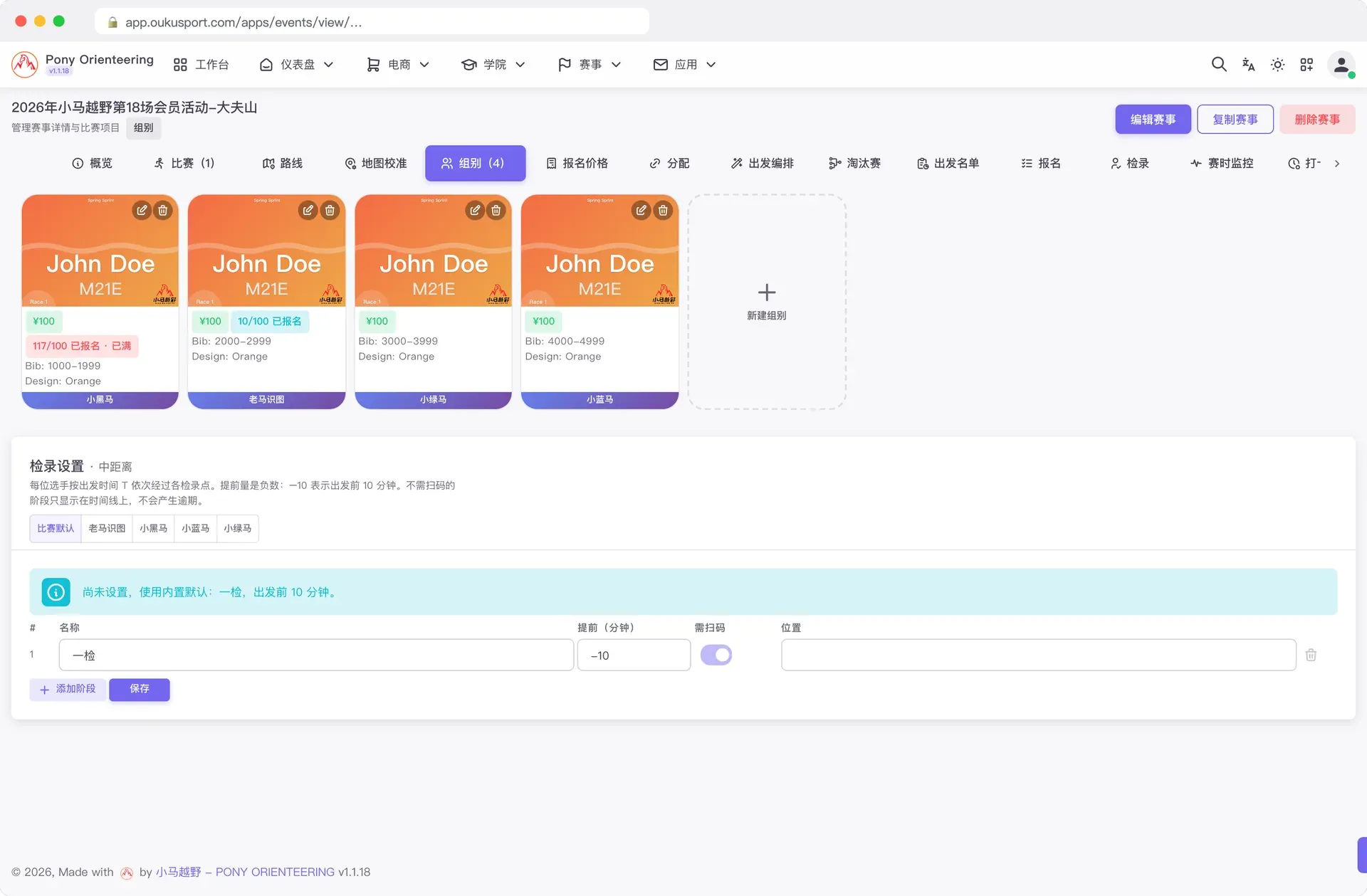Image resolution: width=1367 pixels, height=896 pixels.
Task: Select the 老马识图 check-in settings tab
Action: (107, 529)
